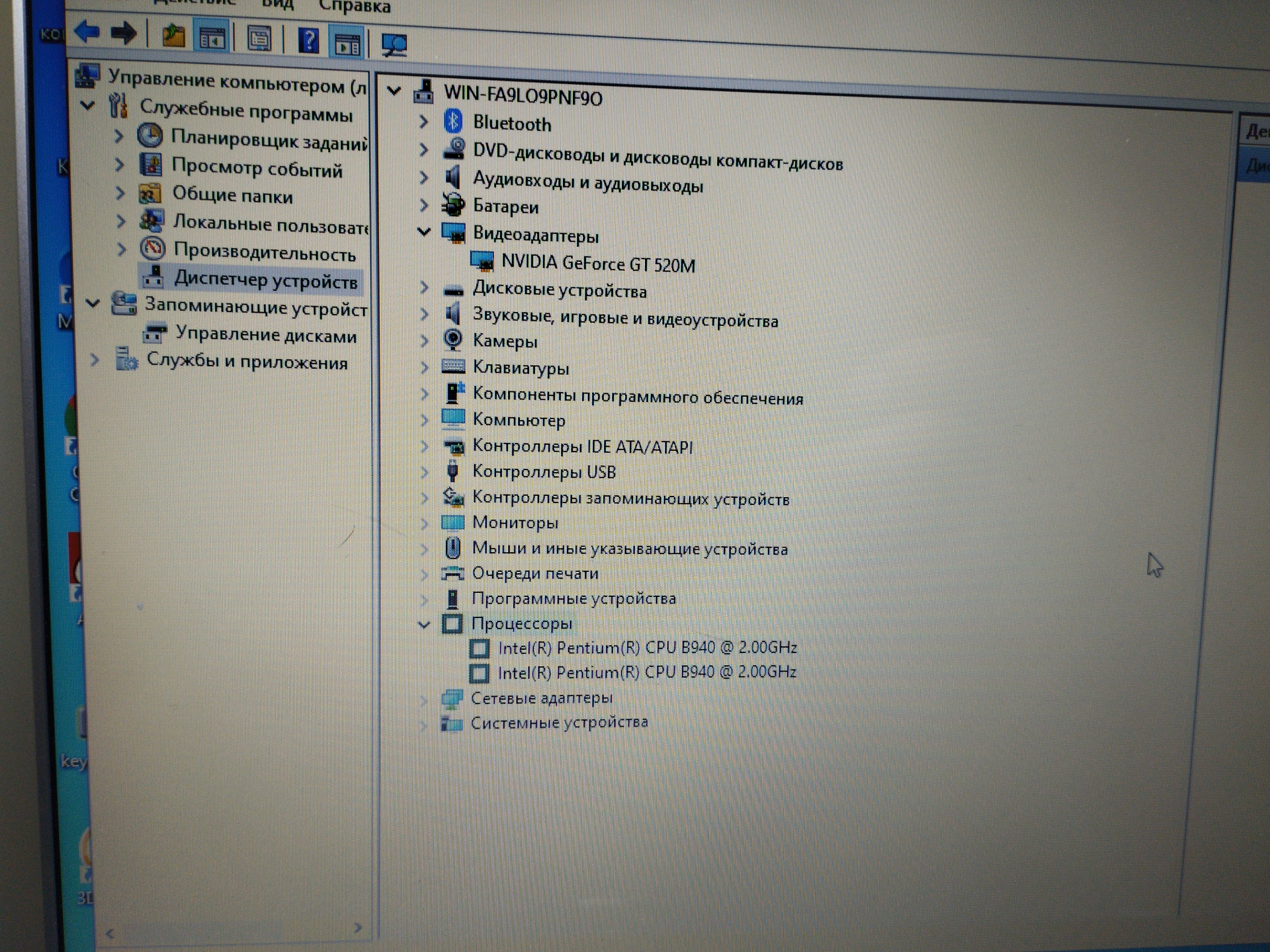Click the Очереди печати printer icon
The image size is (1270, 952).
click(452, 573)
